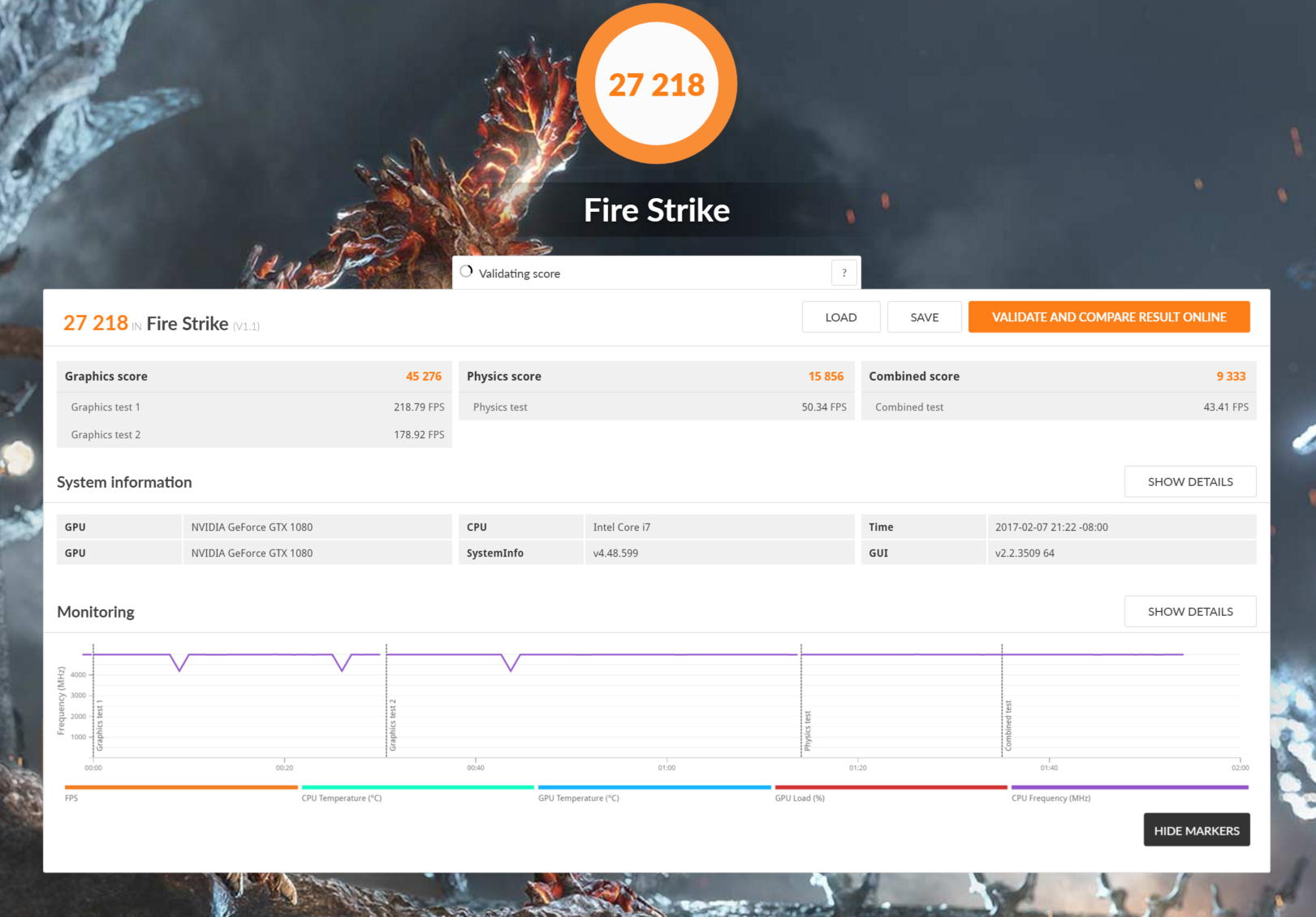Select the Graphics test 2 chart marker
The width and height of the screenshot is (1316, 917).
coord(393,725)
